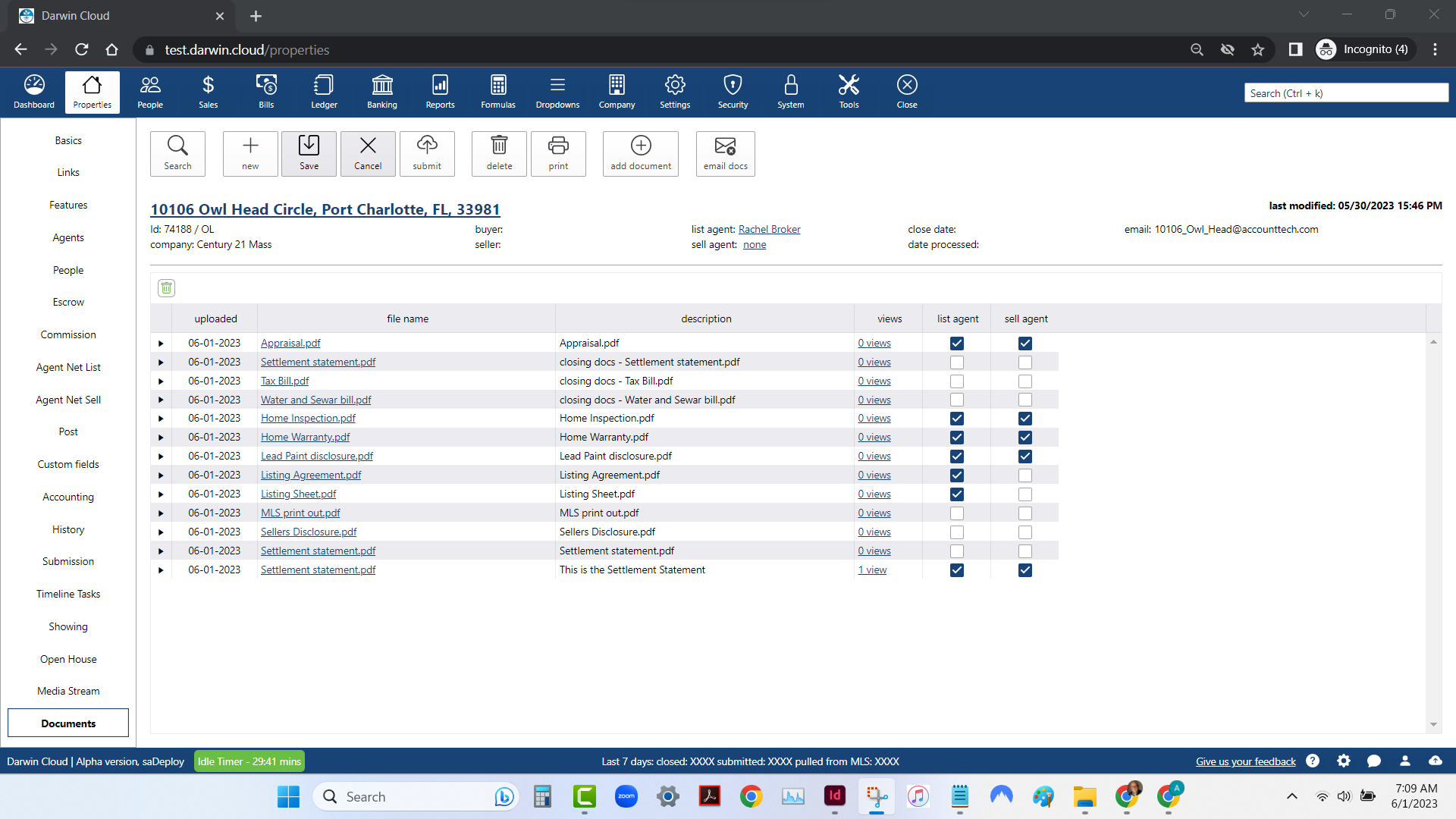
Task: Open the Properties menu item
Action: pyautogui.click(x=91, y=92)
